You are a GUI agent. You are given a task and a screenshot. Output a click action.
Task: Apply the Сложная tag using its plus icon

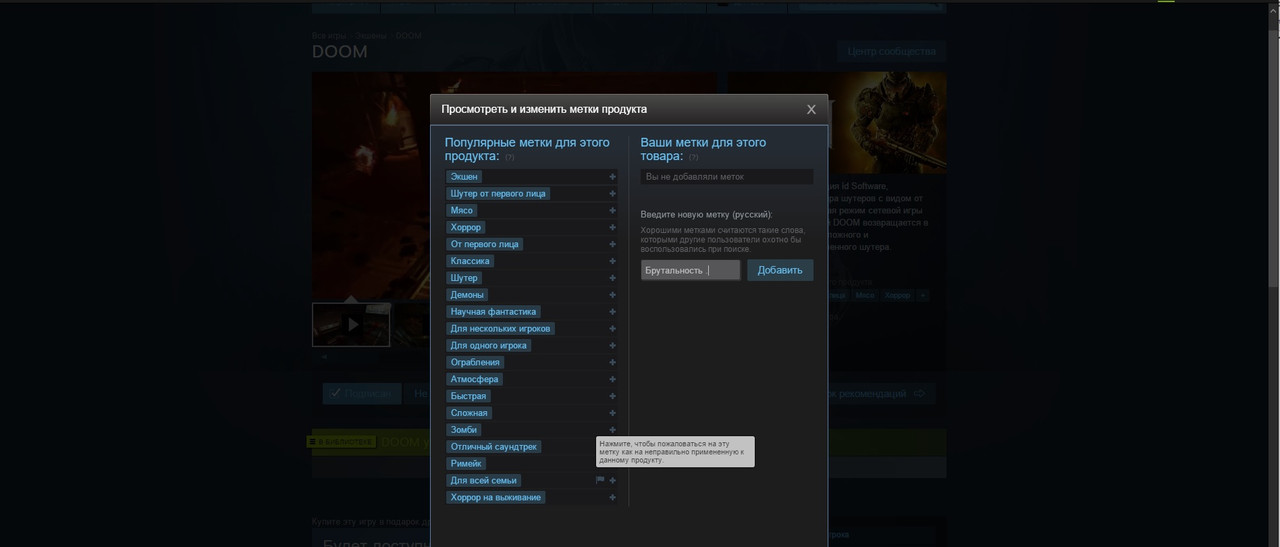coord(613,413)
